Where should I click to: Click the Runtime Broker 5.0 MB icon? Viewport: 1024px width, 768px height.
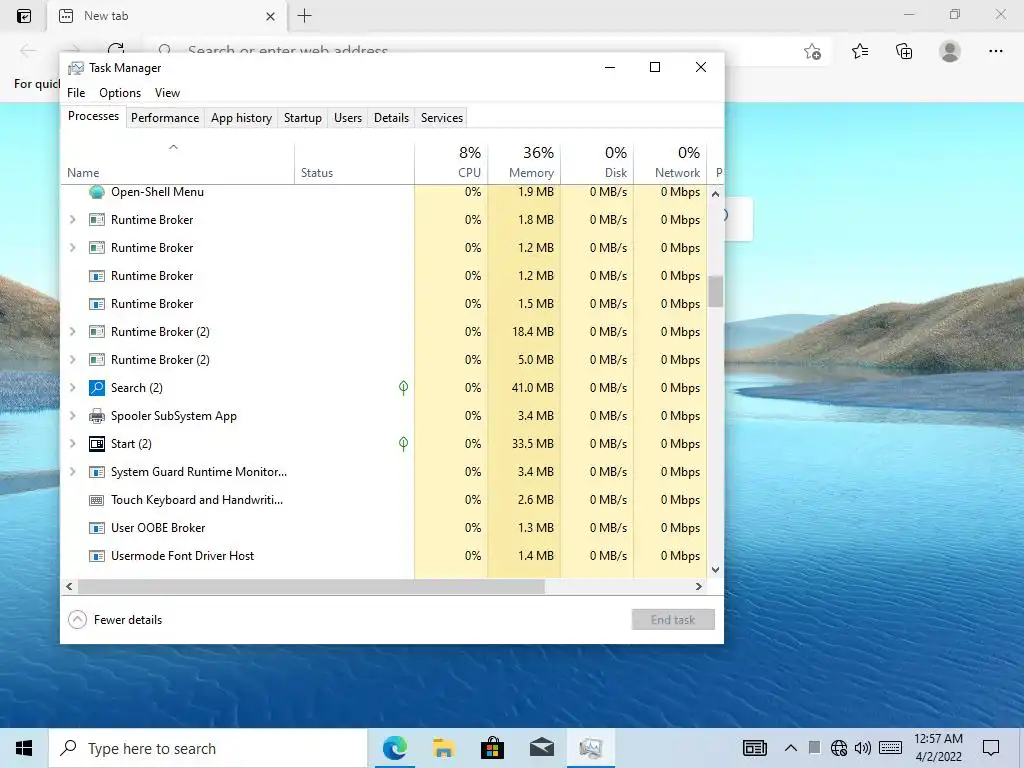[x=97, y=360]
